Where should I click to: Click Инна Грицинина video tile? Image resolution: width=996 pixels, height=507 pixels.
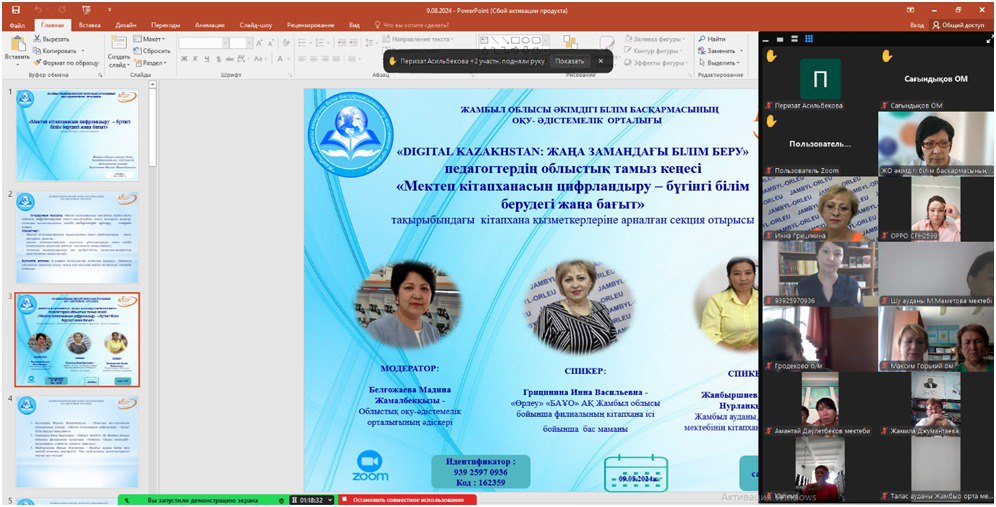(818, 208)
